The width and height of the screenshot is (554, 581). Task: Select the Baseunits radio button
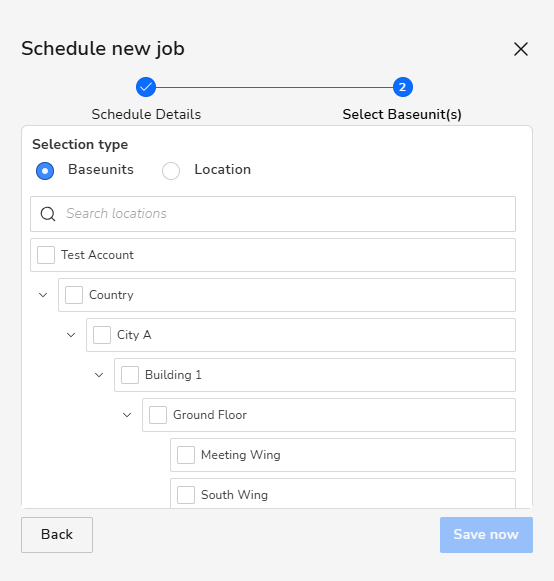tap(45, 171)
